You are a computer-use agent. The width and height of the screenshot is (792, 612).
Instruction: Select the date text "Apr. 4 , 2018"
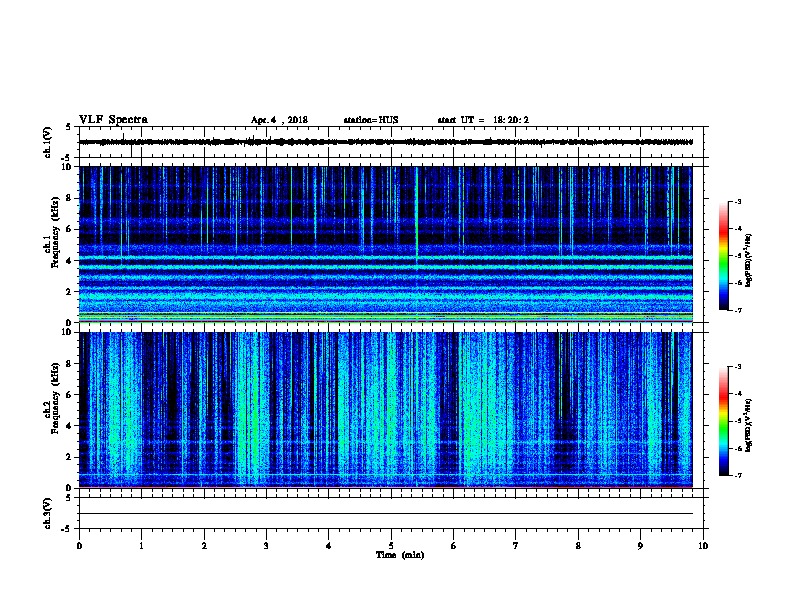279,120
